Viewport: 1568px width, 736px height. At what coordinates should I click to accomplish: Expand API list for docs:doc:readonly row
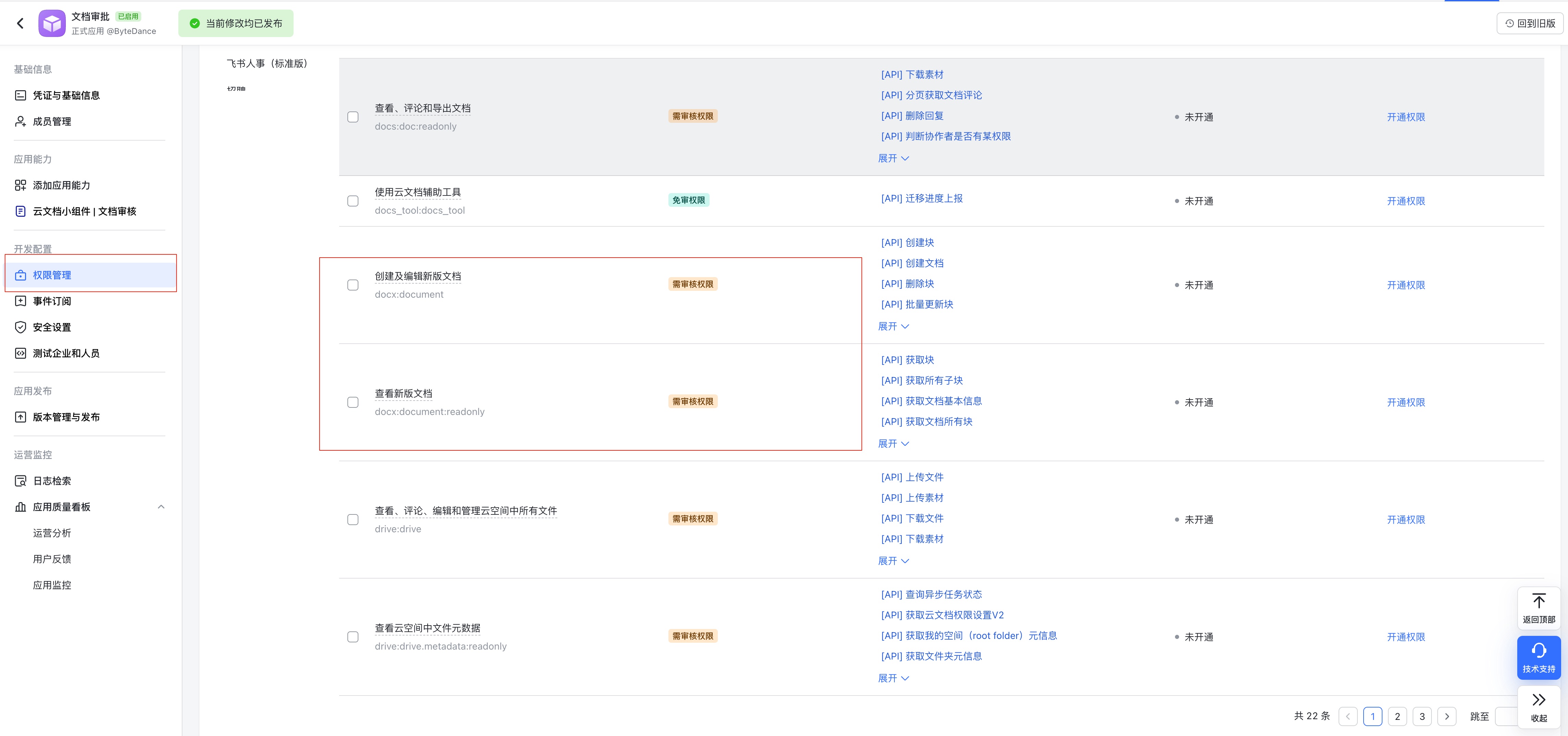click(x=893, y=158)
